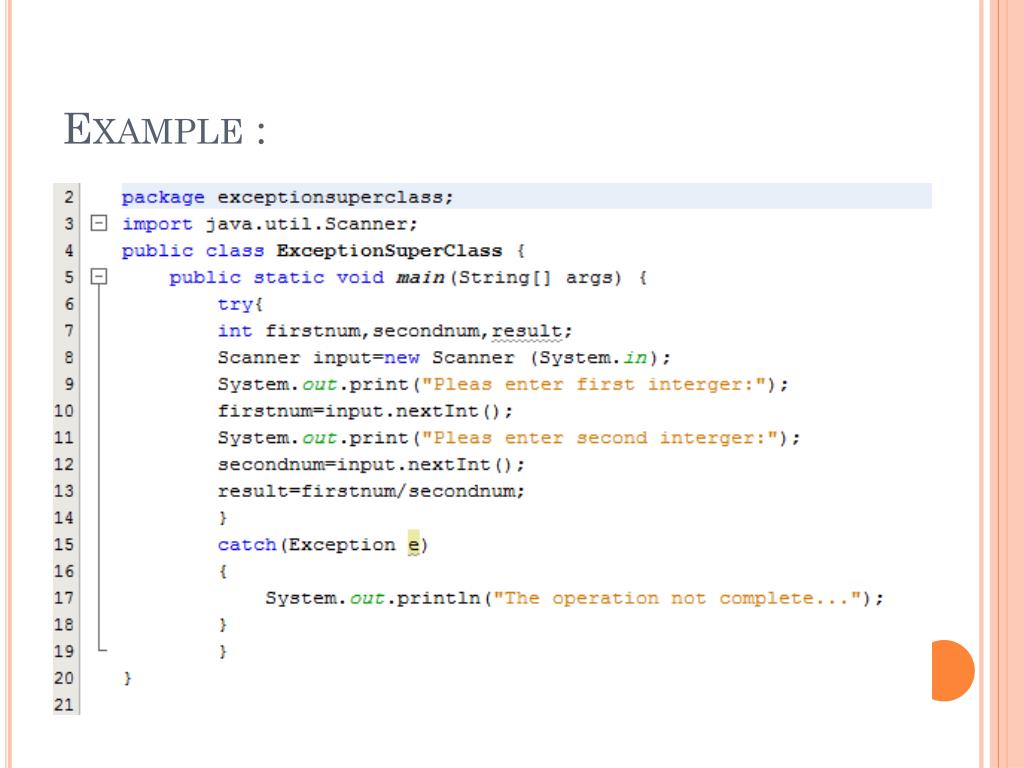
Task: Select underlined variable 'result;' on line 7
Action: 532,332
